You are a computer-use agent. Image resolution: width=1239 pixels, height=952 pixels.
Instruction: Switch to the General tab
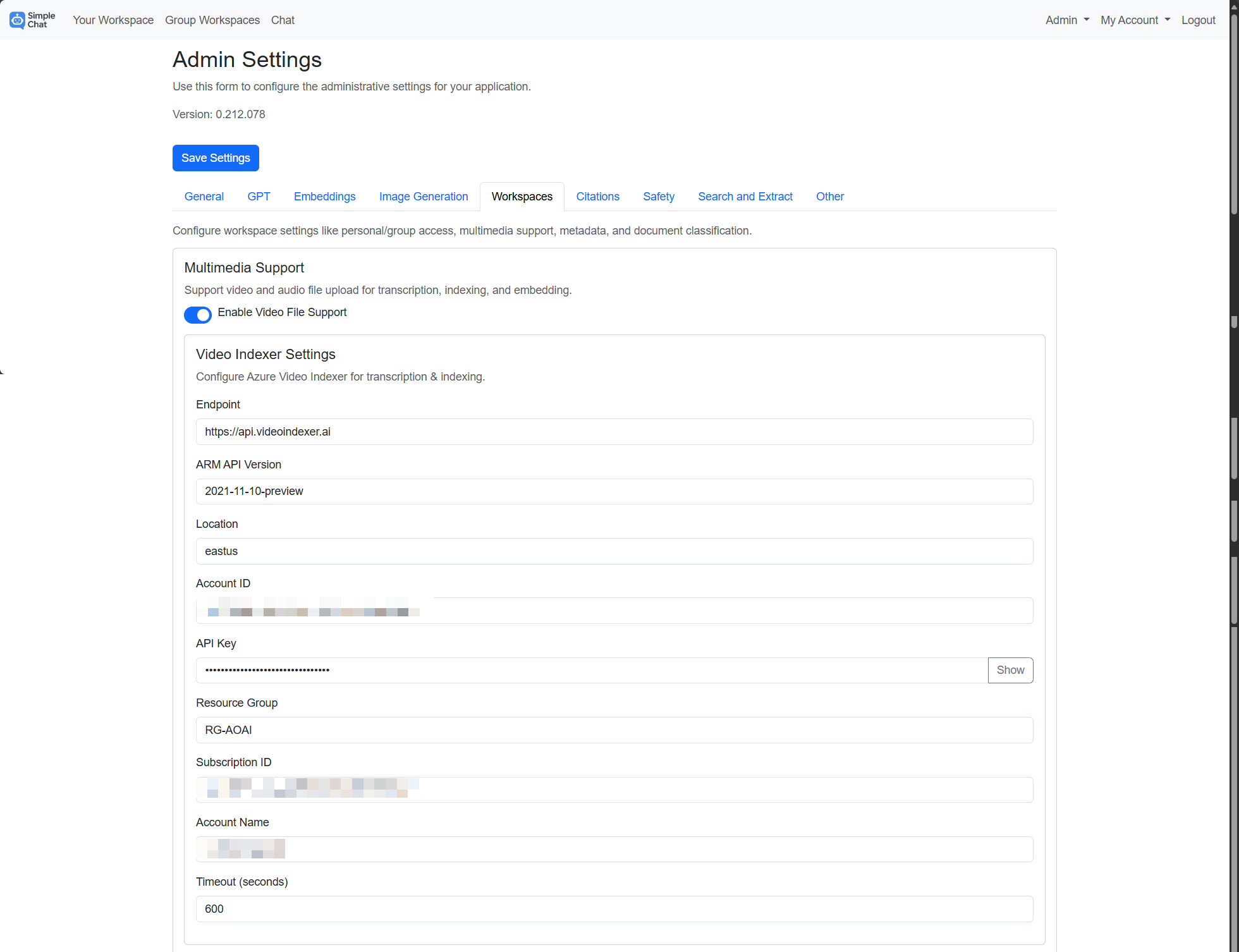pyautogui.click(x=204, y=197)
